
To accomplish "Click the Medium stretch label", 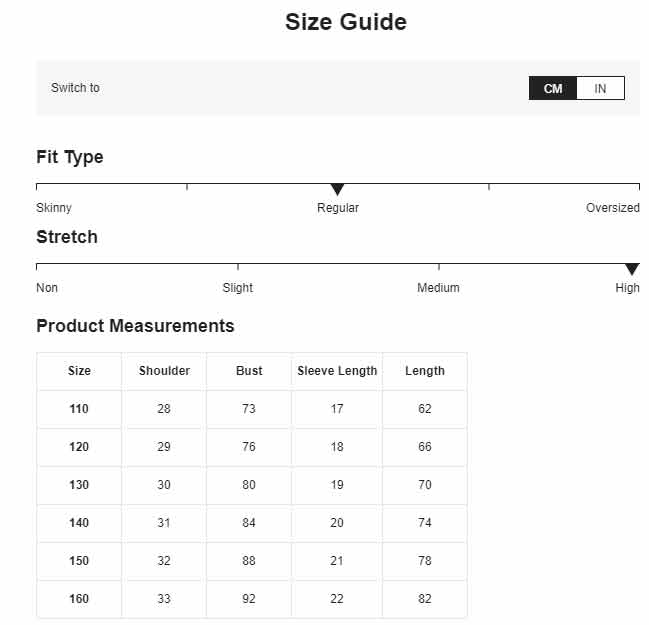I will [438, 288].
